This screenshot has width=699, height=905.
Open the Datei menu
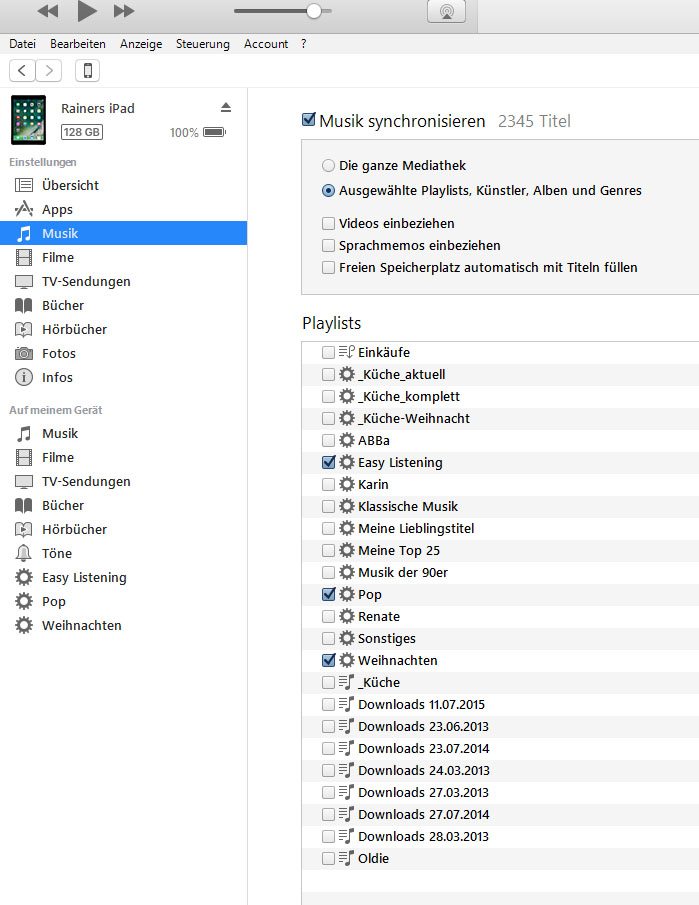tap(23, 44)
